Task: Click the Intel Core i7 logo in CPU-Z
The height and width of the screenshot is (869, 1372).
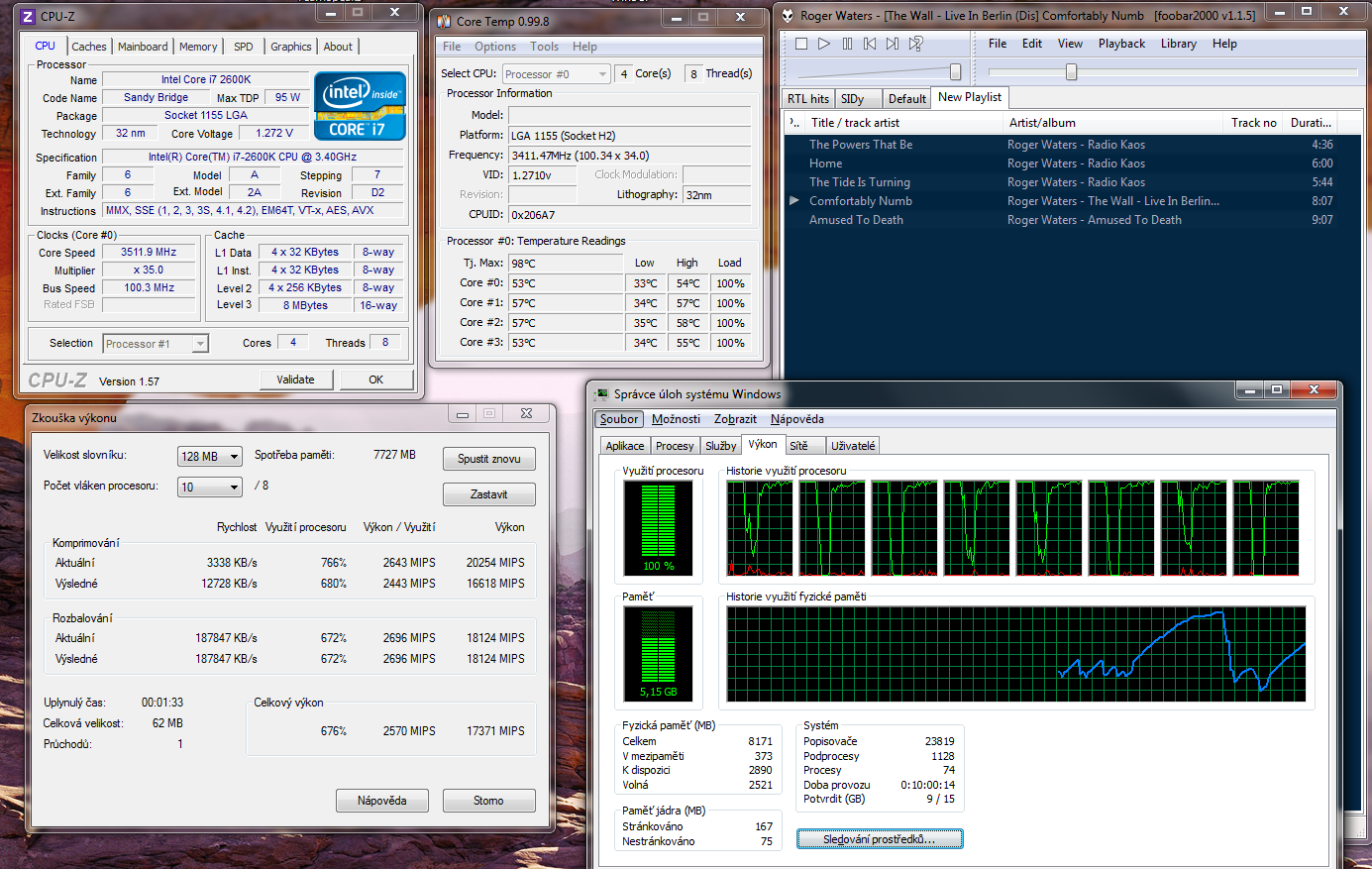Action: [x=360, y=106]
